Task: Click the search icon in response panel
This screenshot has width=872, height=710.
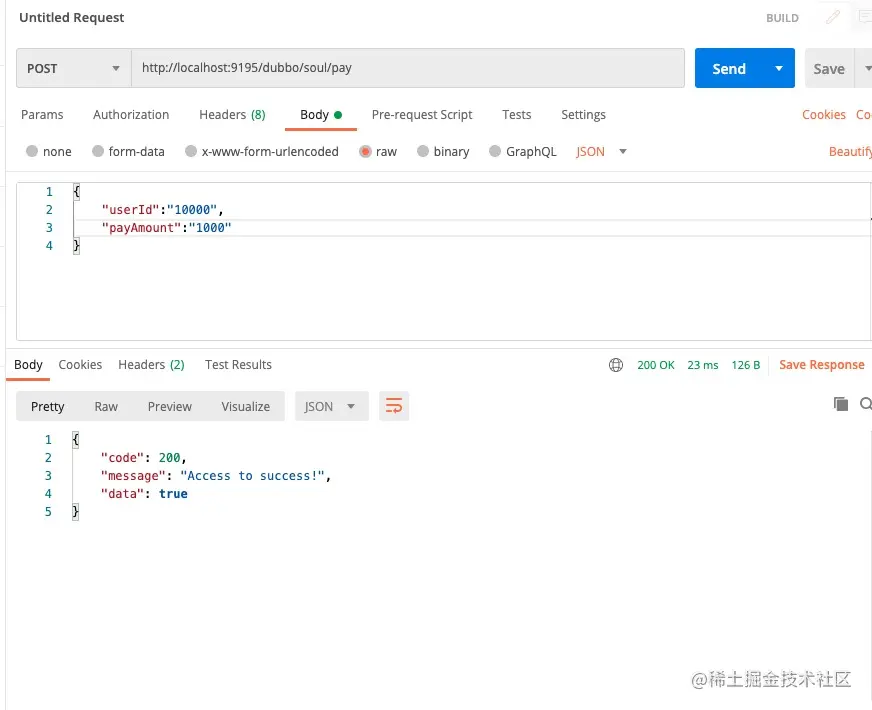Action: [x=865, y=404]
